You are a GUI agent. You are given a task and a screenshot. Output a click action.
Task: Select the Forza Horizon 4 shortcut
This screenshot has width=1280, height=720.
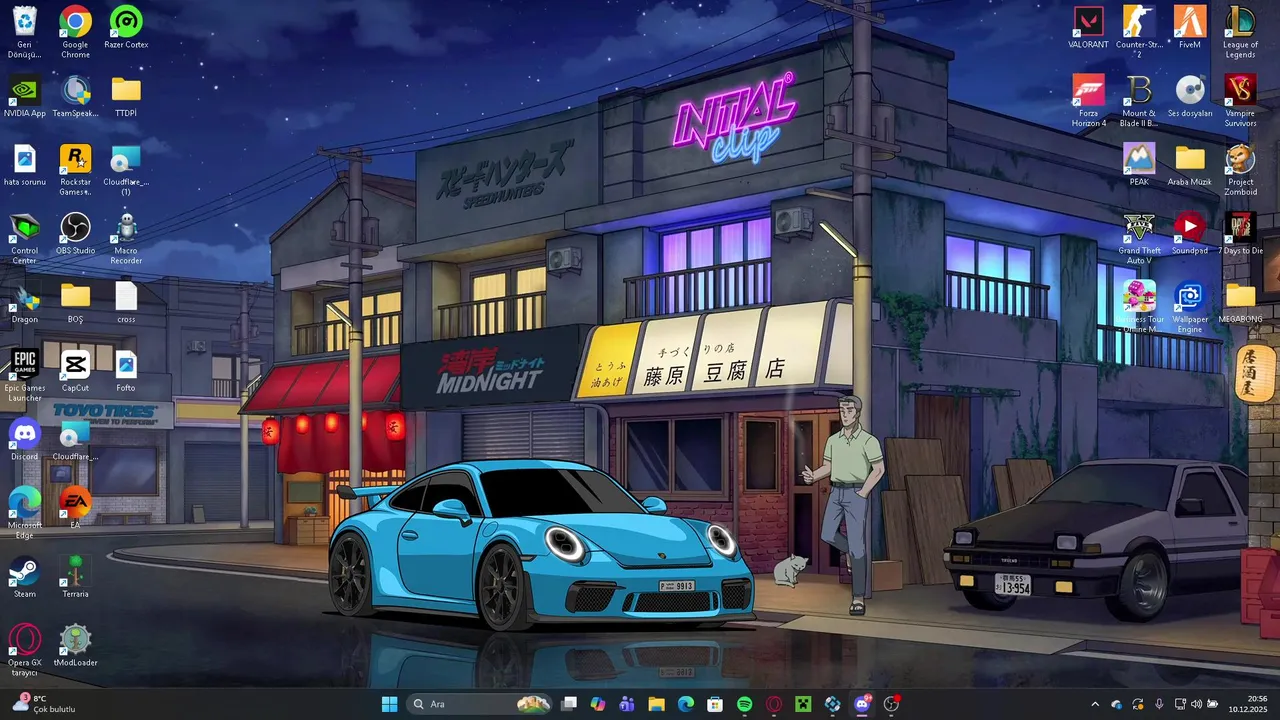1088,100
